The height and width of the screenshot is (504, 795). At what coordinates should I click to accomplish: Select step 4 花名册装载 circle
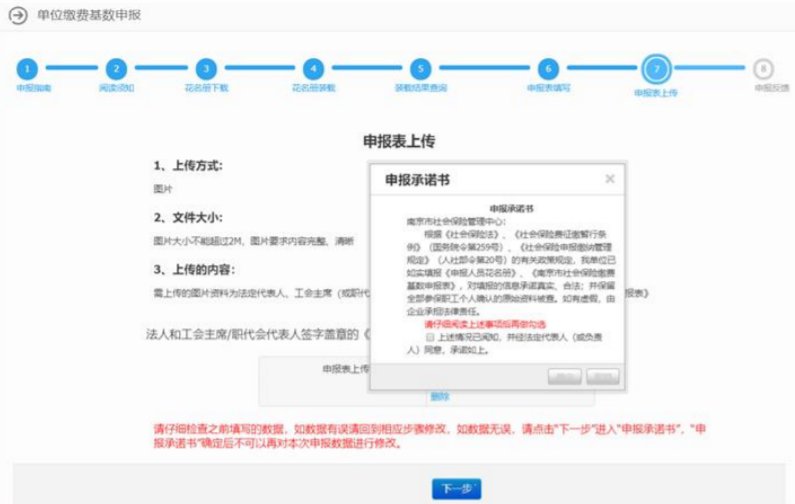point(313,68)
